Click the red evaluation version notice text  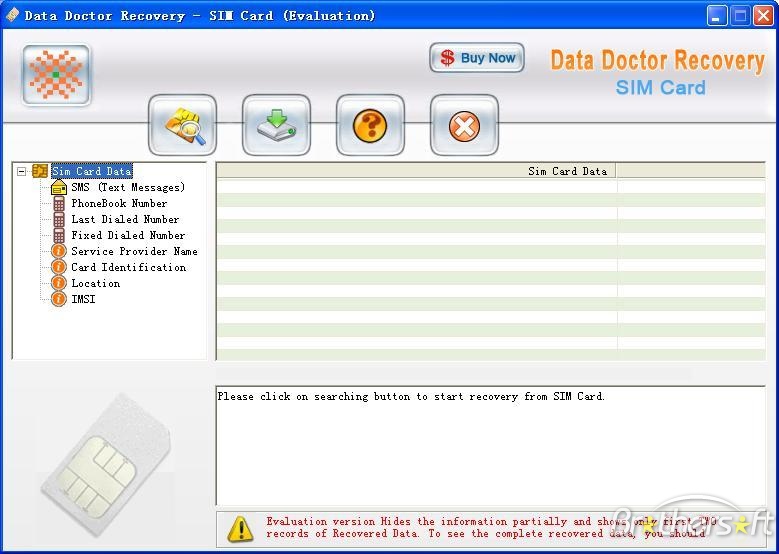(x=491, y=527)
